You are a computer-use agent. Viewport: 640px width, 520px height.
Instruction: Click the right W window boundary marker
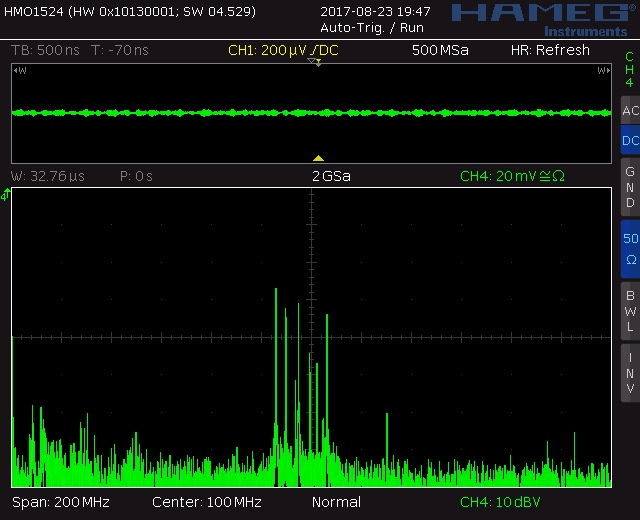click(602, 71)
